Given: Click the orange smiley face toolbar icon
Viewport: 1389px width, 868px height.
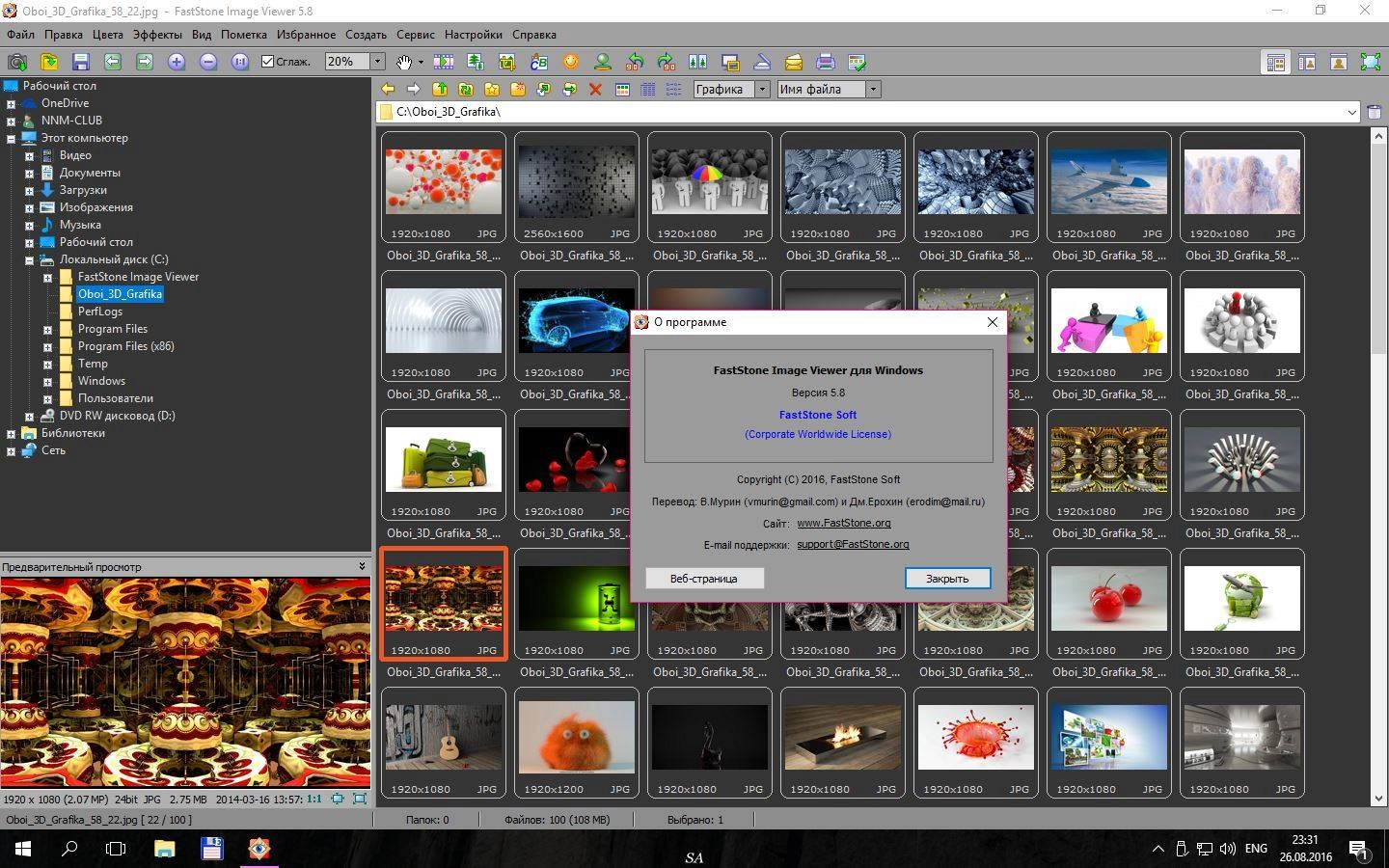Looking at the screenshot, I should [571, 62].
